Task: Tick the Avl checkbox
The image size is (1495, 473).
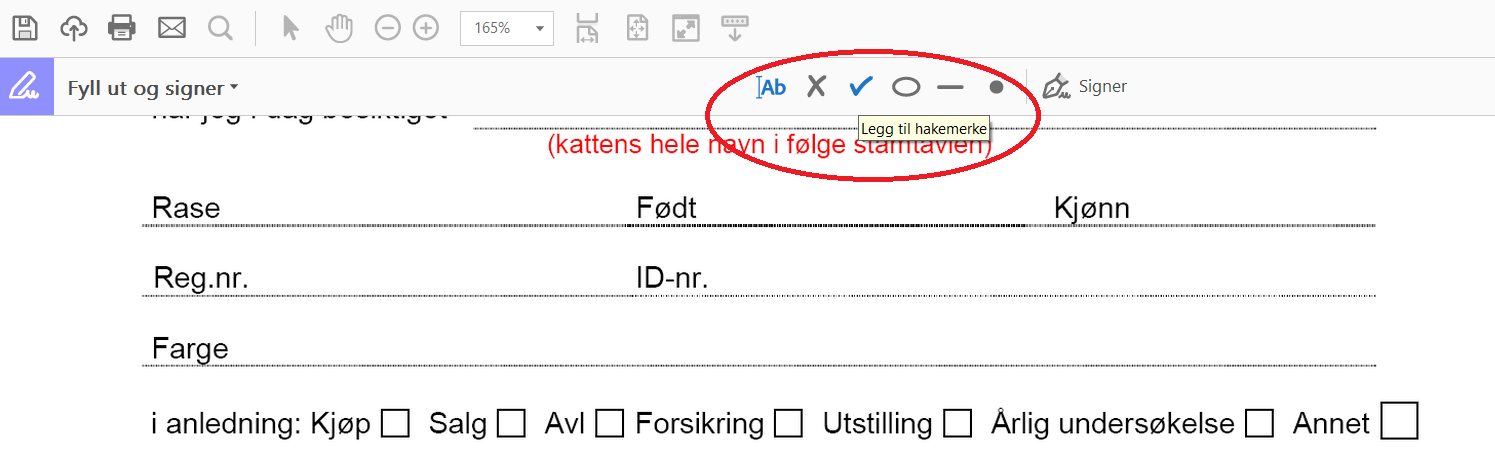Action: coord(610,424)
